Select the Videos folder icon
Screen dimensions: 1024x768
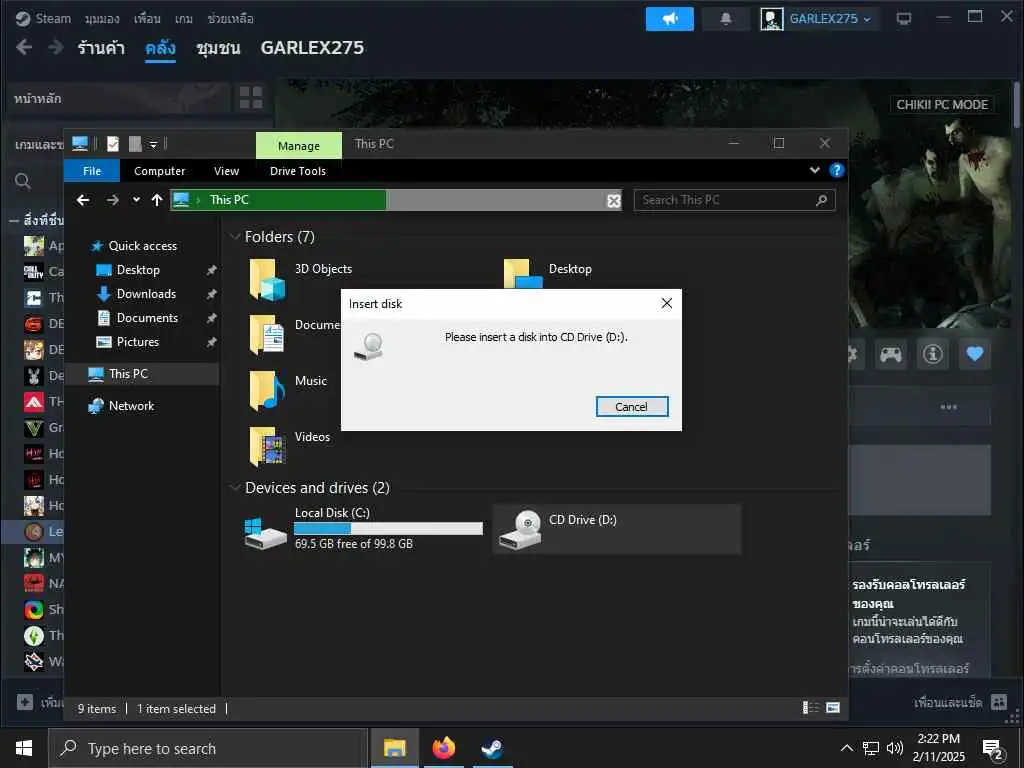click(266, 446)
